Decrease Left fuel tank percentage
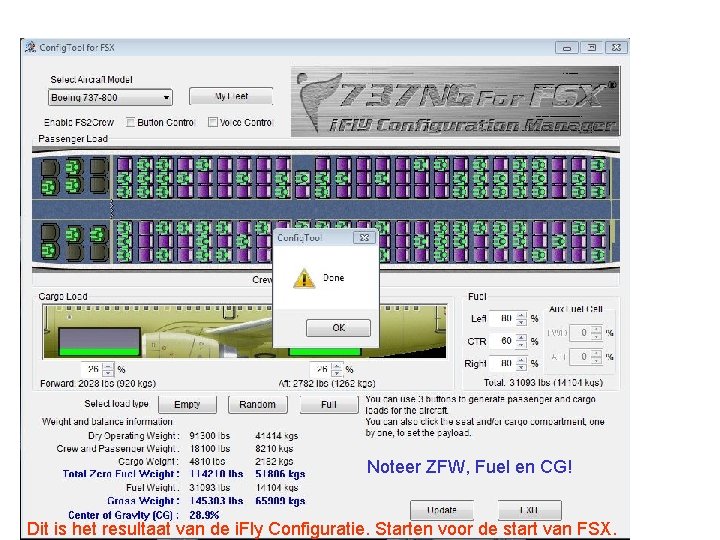The height and width of the screenshot is (540, 720). click(x=521, y=322)
